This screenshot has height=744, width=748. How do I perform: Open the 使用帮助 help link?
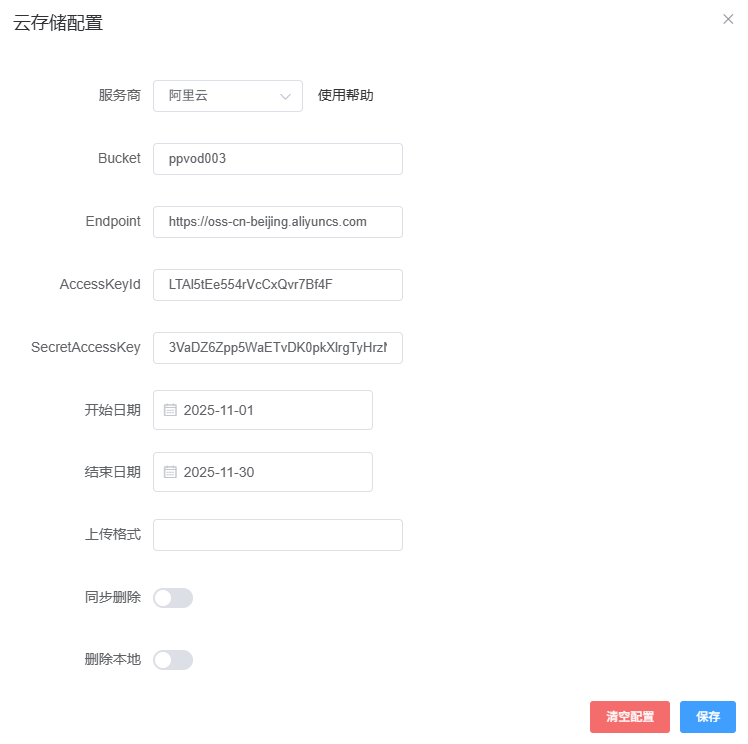pos(345,96)
